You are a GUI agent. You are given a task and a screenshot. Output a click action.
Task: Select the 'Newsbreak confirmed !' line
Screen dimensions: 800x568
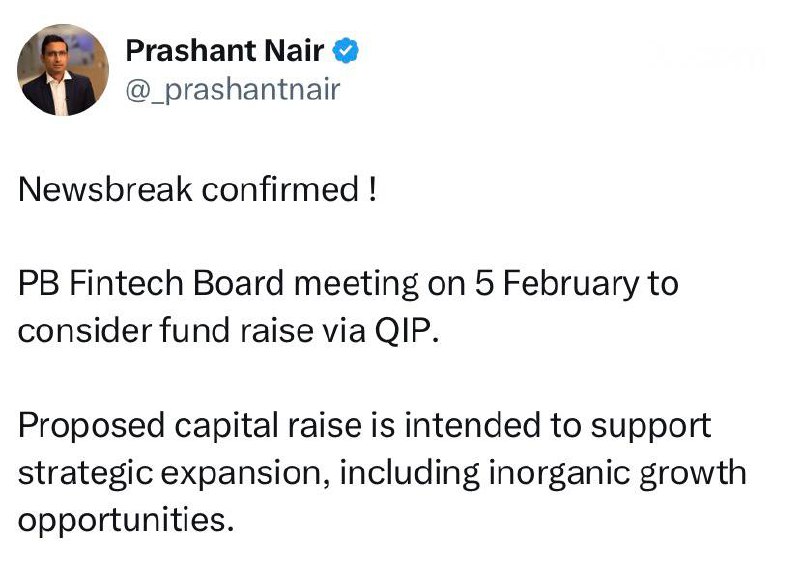click(197, 189)
